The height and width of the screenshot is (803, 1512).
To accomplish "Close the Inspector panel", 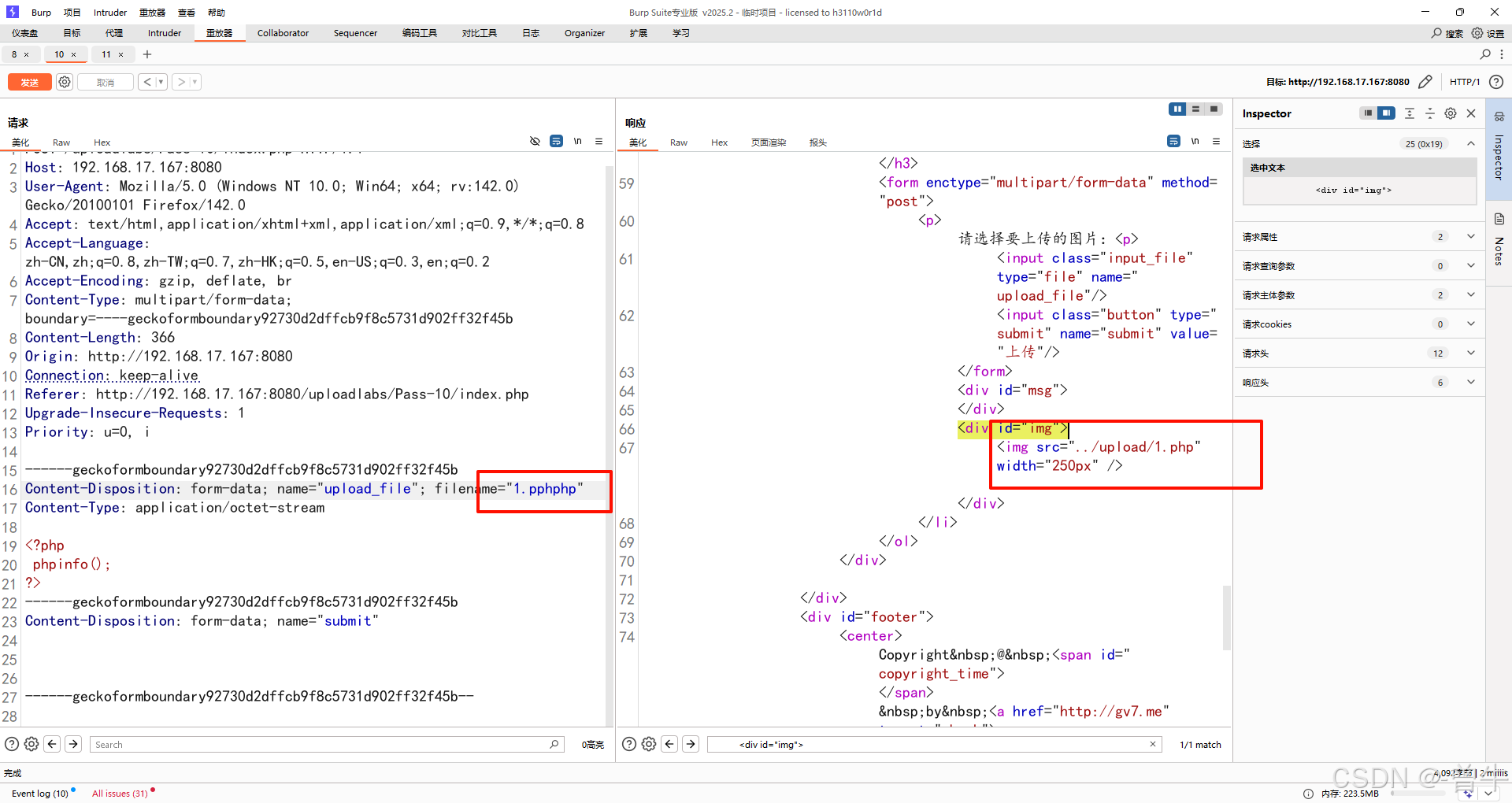I will click(x=1471, y=113).
